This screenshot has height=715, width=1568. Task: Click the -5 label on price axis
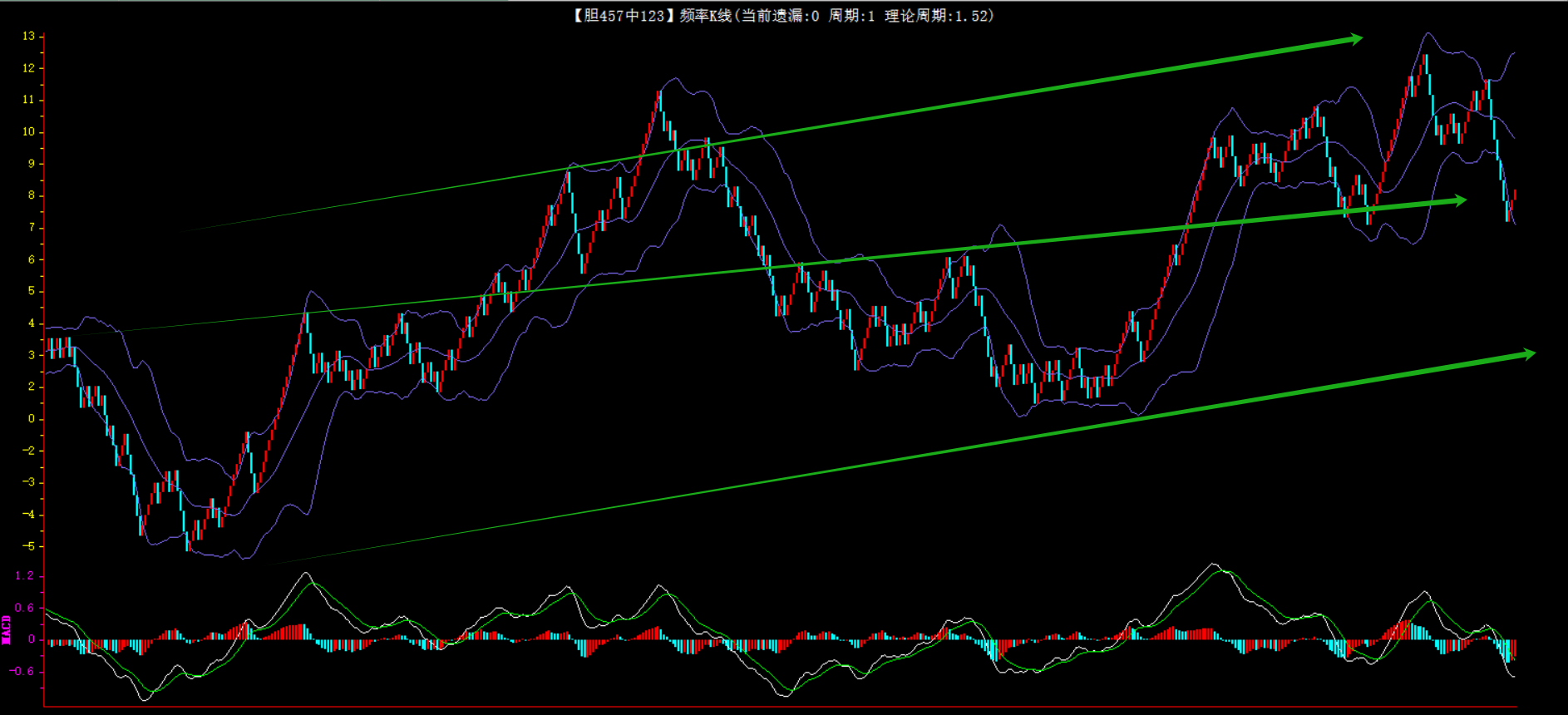click(28, 546)
